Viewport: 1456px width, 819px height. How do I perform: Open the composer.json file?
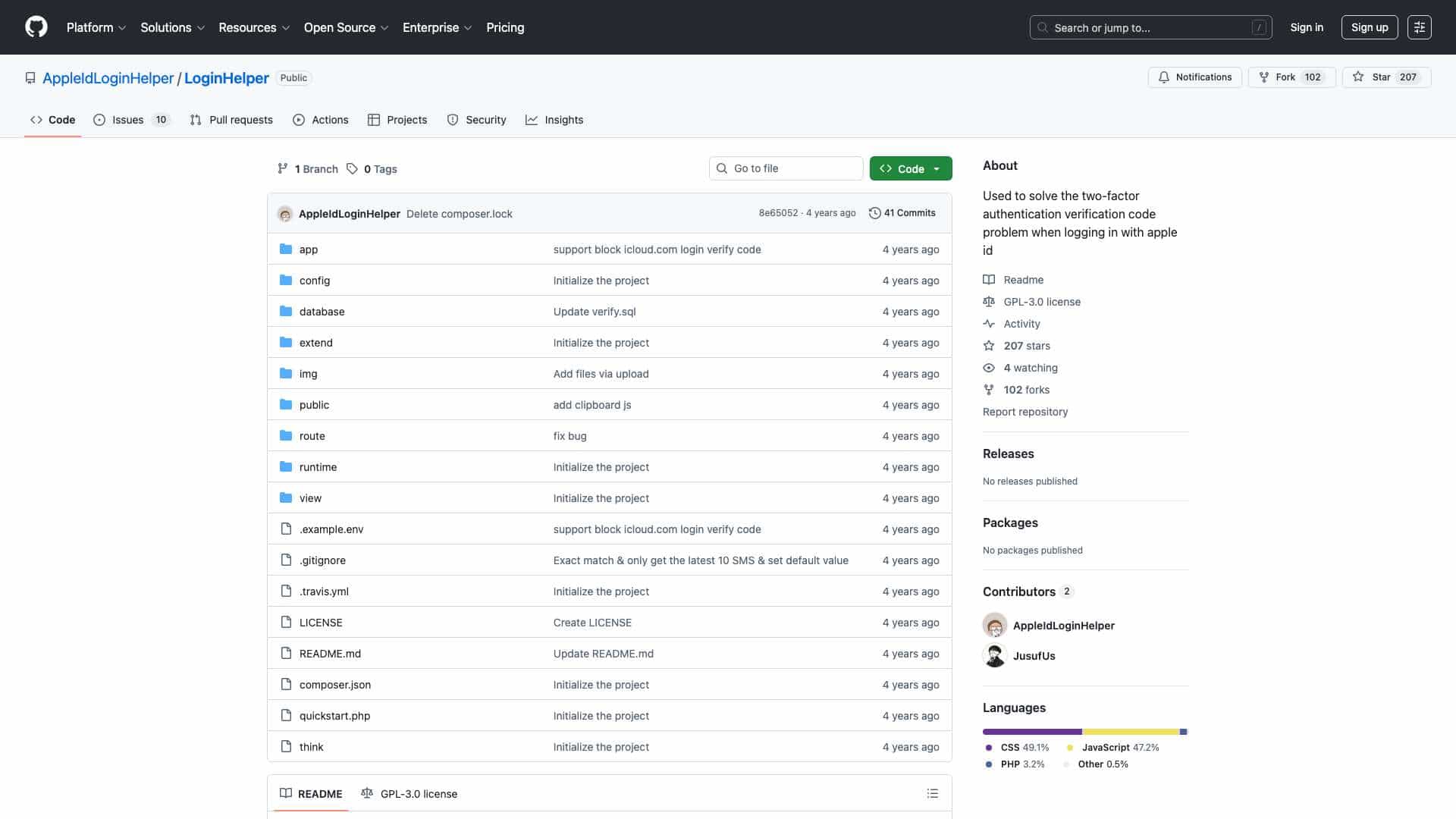[335, 684]
